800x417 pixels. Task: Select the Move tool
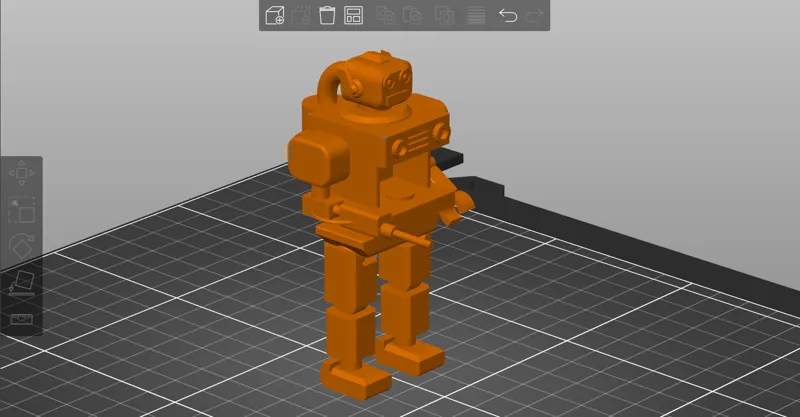21,173
